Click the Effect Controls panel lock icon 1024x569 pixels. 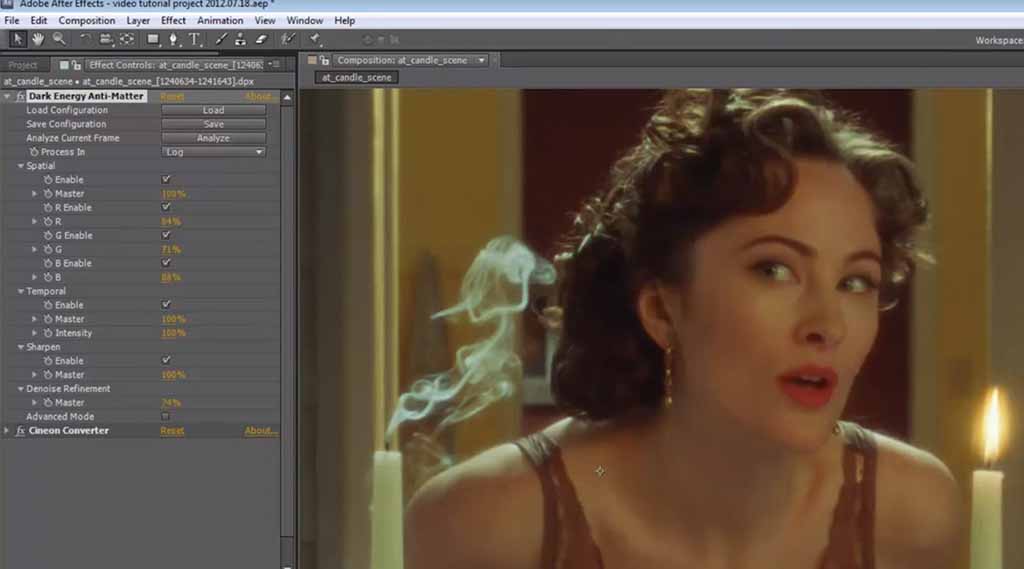coord(76,65)
